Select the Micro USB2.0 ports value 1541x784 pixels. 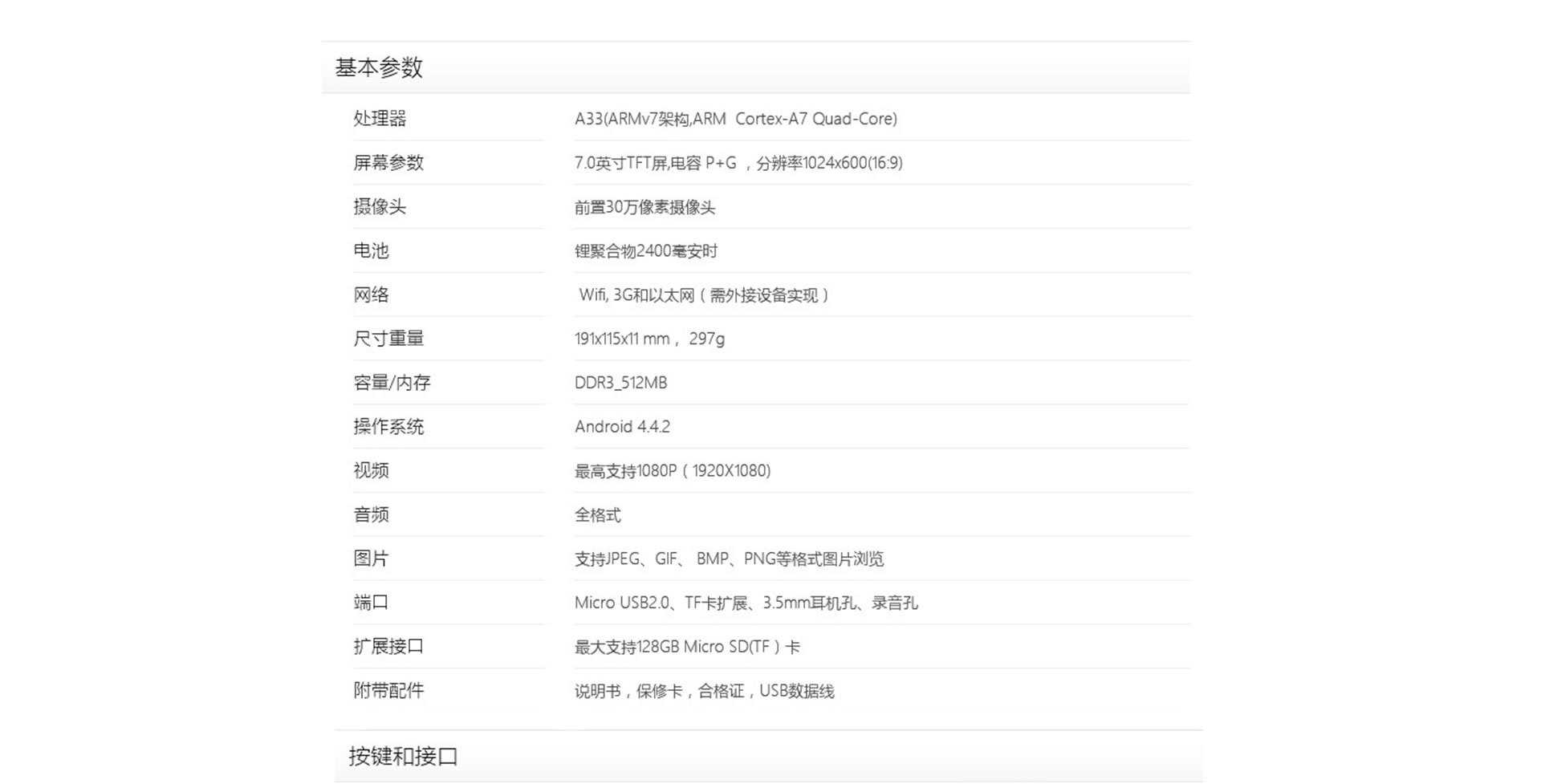[746, 603]
